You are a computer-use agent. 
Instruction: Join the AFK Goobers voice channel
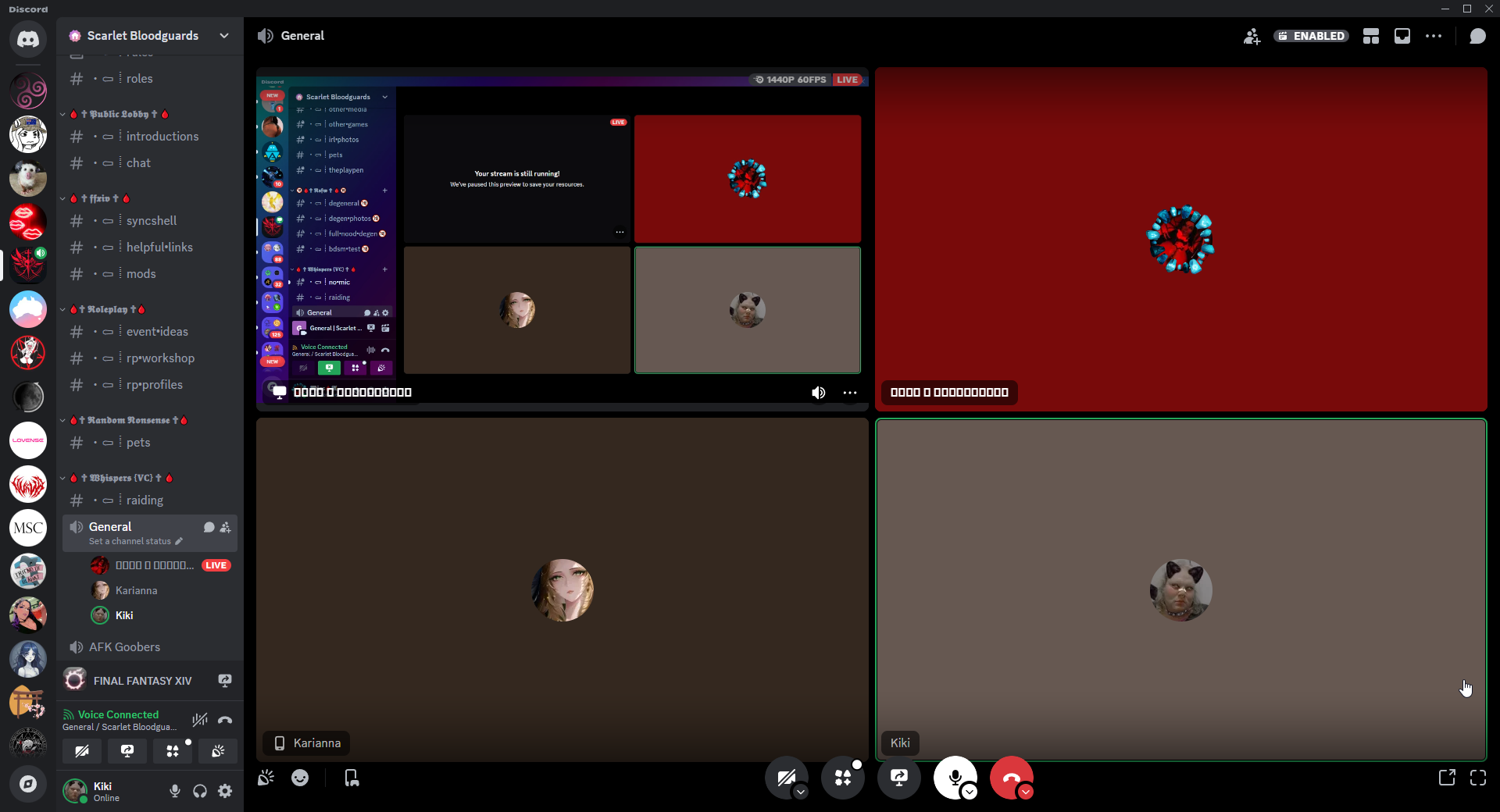point(150,647)
